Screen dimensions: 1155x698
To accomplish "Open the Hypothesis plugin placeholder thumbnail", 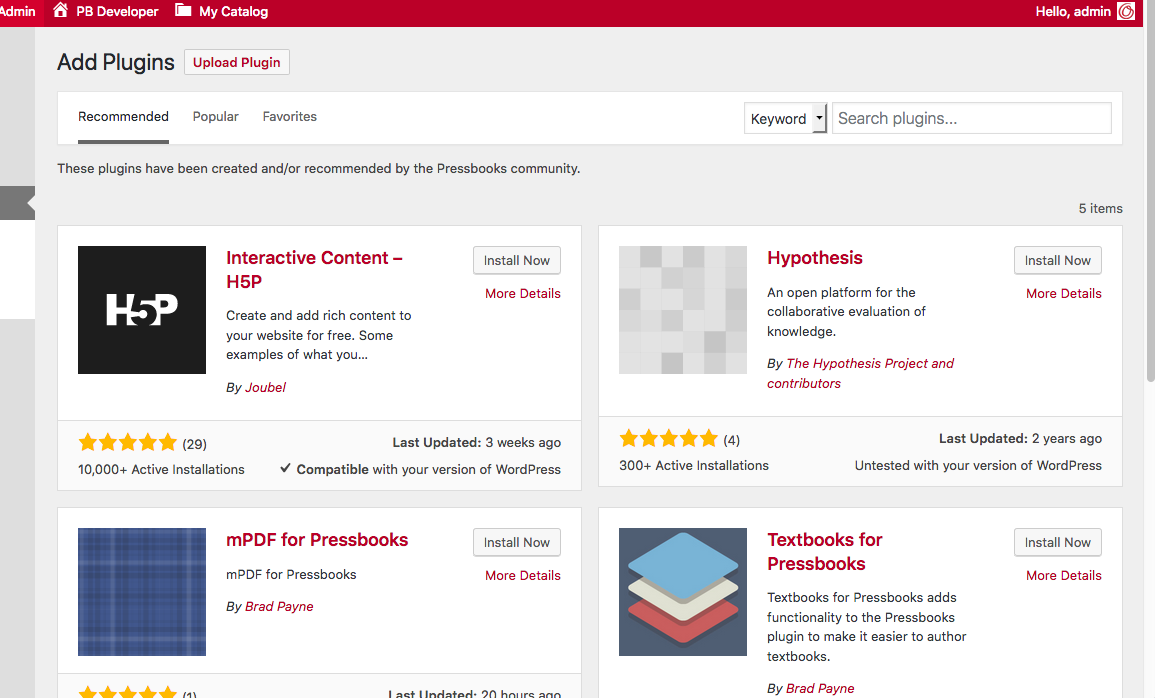I will coord(683,310).
